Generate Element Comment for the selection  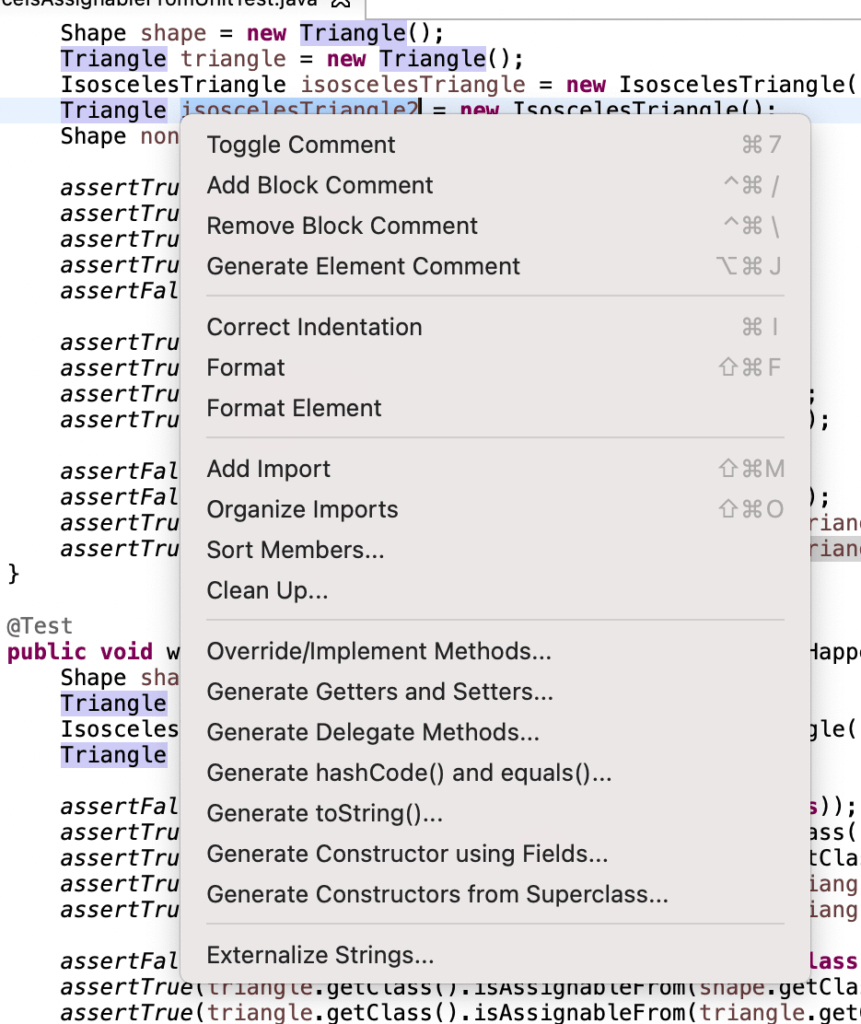pos(362,266)
